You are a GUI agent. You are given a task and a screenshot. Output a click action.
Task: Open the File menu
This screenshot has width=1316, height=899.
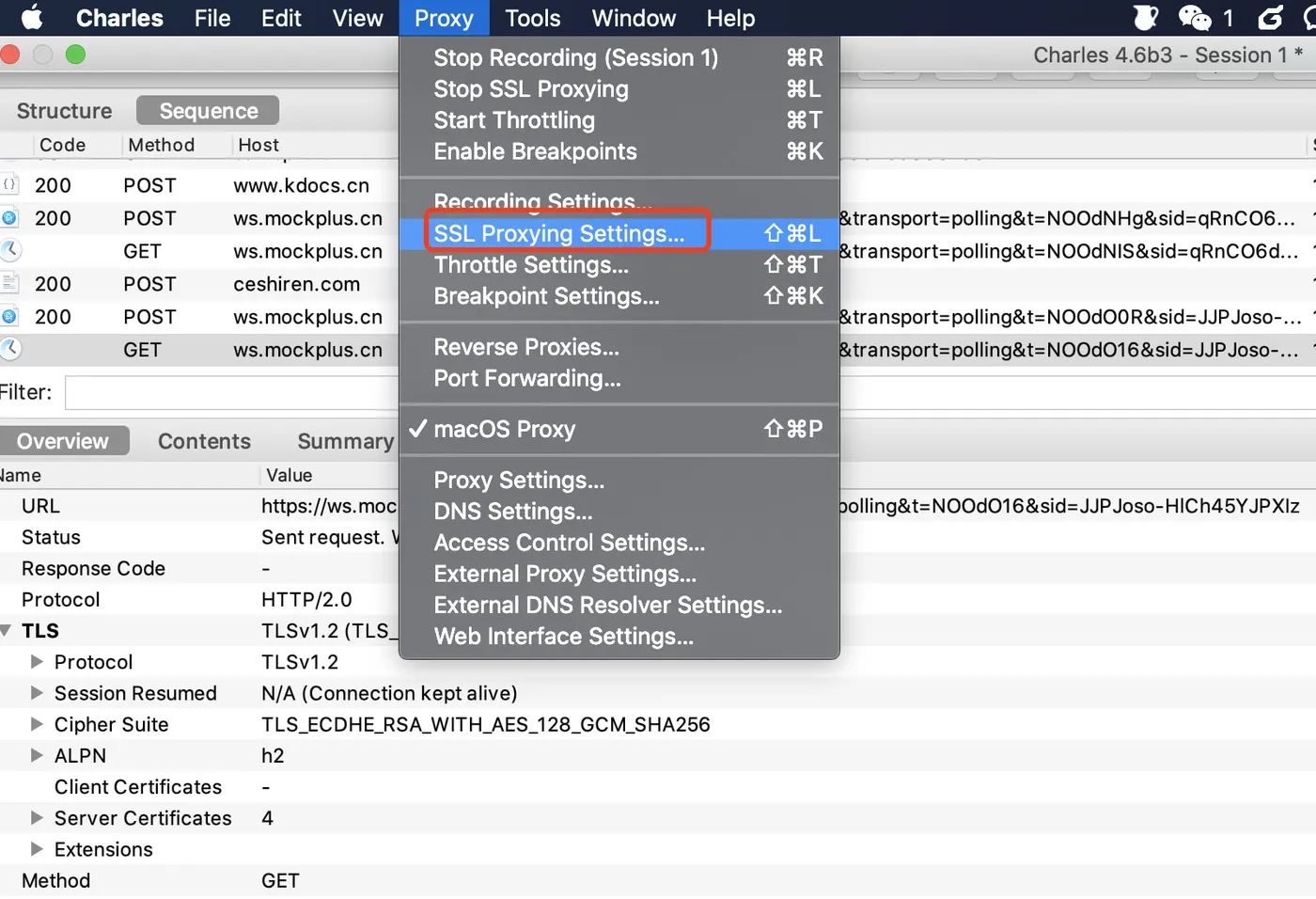[212, 18]
